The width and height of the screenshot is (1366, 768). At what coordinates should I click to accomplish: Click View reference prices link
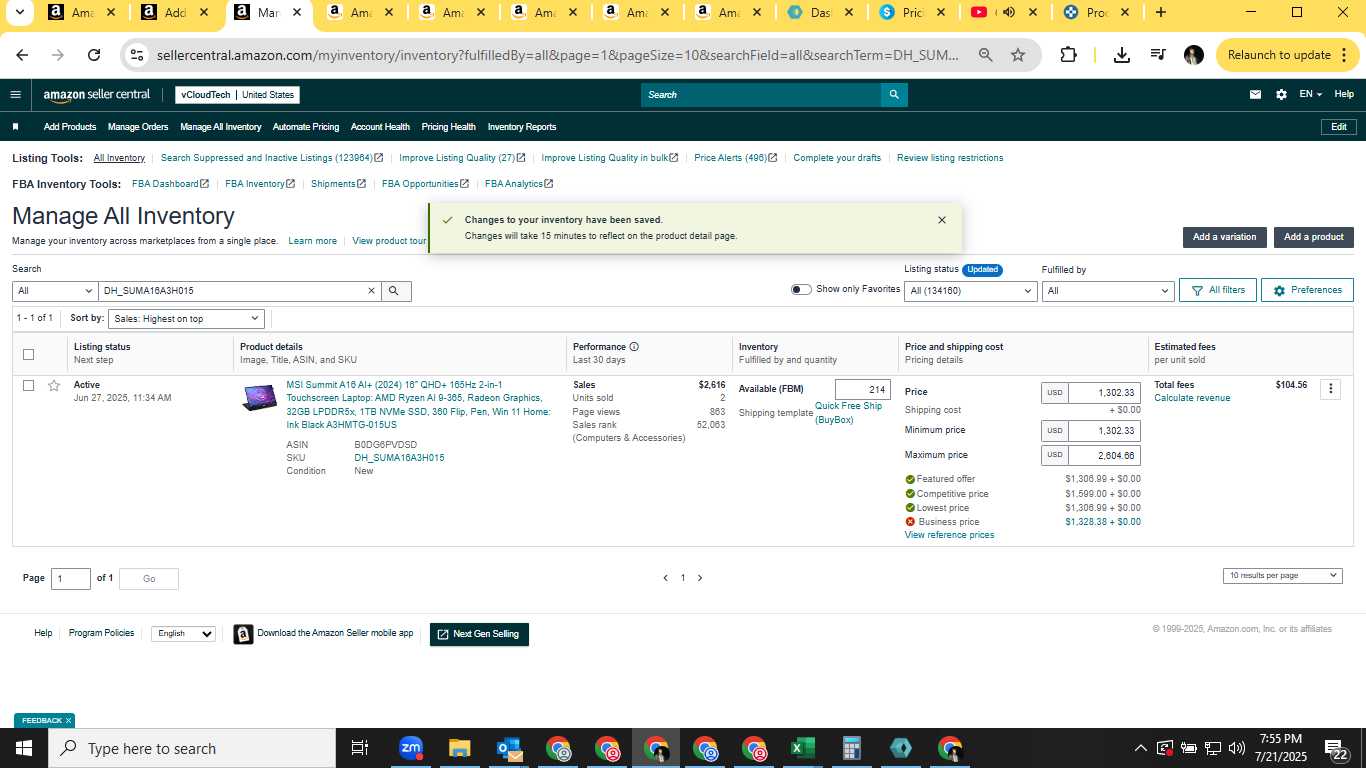pyautogui.click(x=949, y=535)
